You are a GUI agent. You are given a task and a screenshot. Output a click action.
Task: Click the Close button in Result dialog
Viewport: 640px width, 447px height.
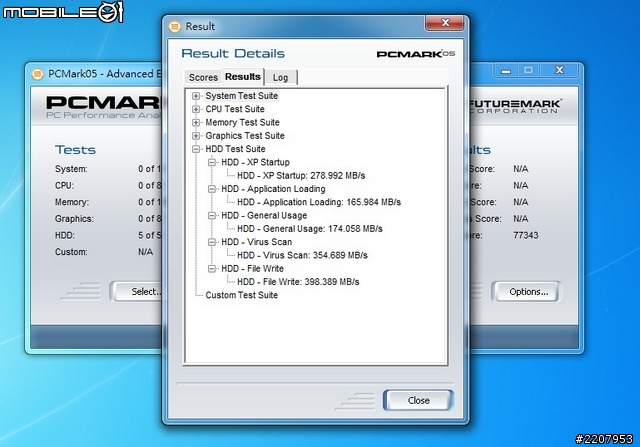[x=418, y=400]
